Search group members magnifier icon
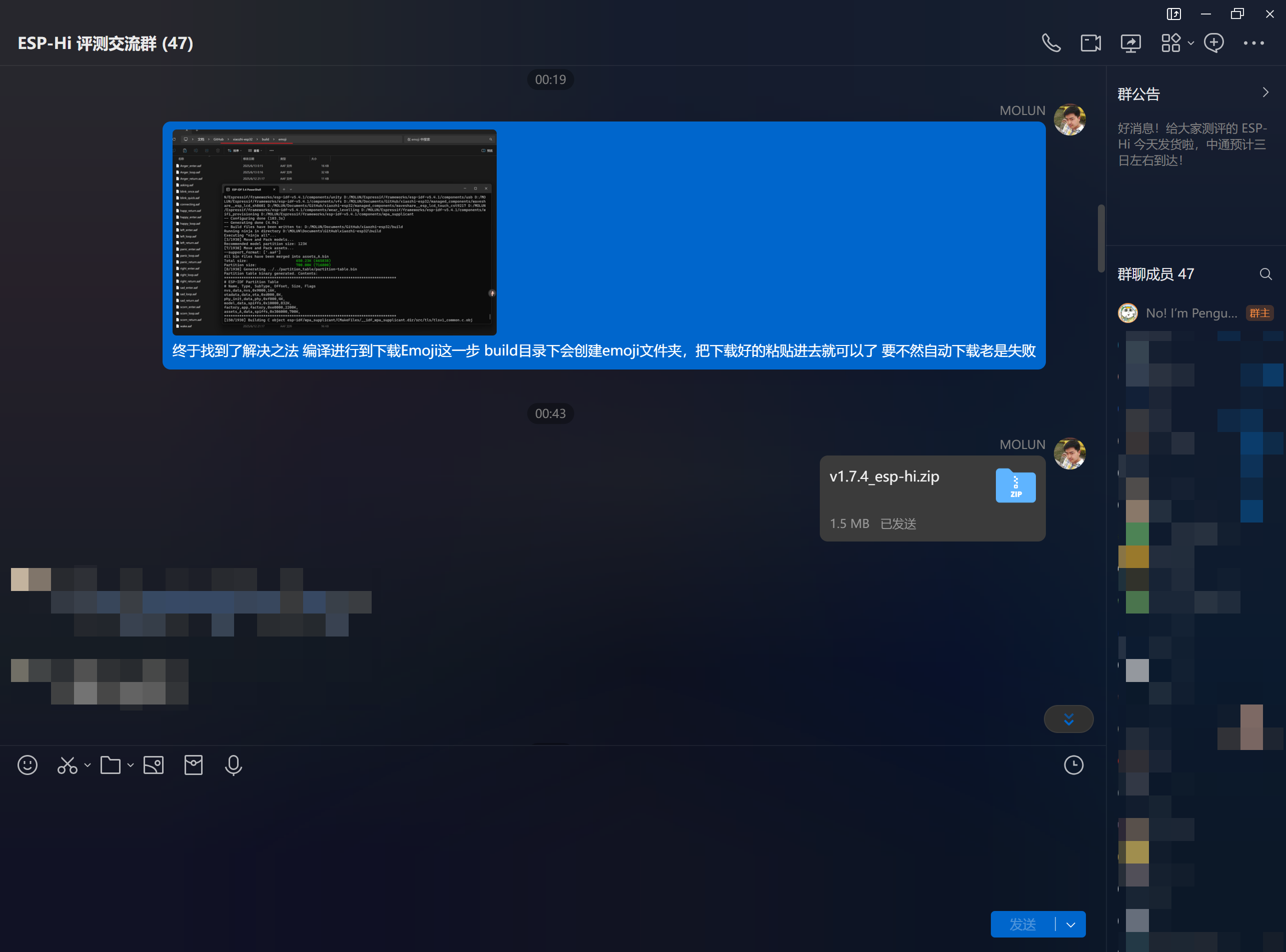This screenshot has width=1286, height=952. (1265, 274)
